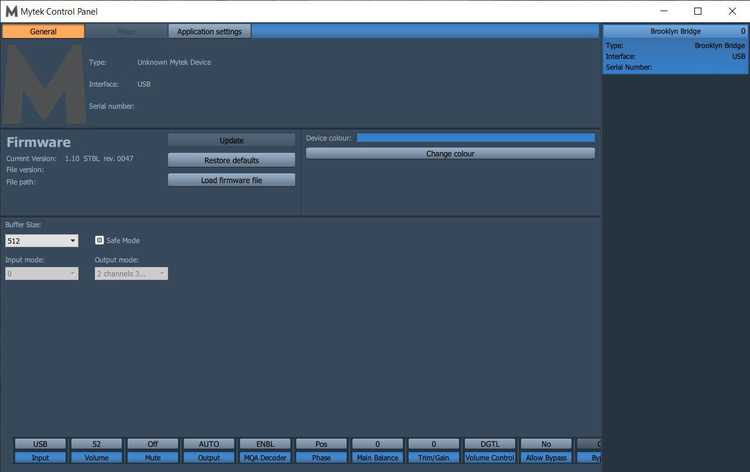Click the 0 value above Main Balance

377,444
